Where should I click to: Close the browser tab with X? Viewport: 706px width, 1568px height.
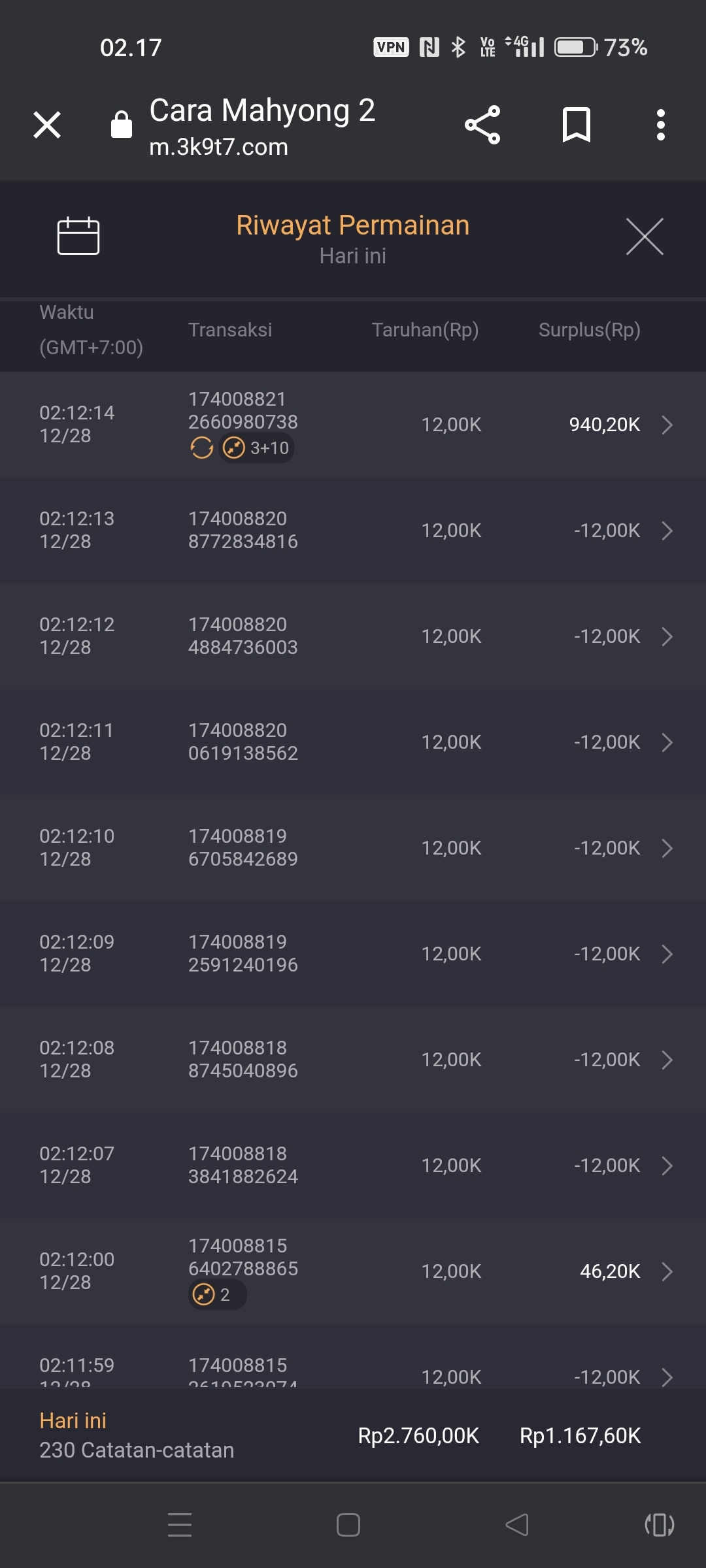tap(47, 125)
